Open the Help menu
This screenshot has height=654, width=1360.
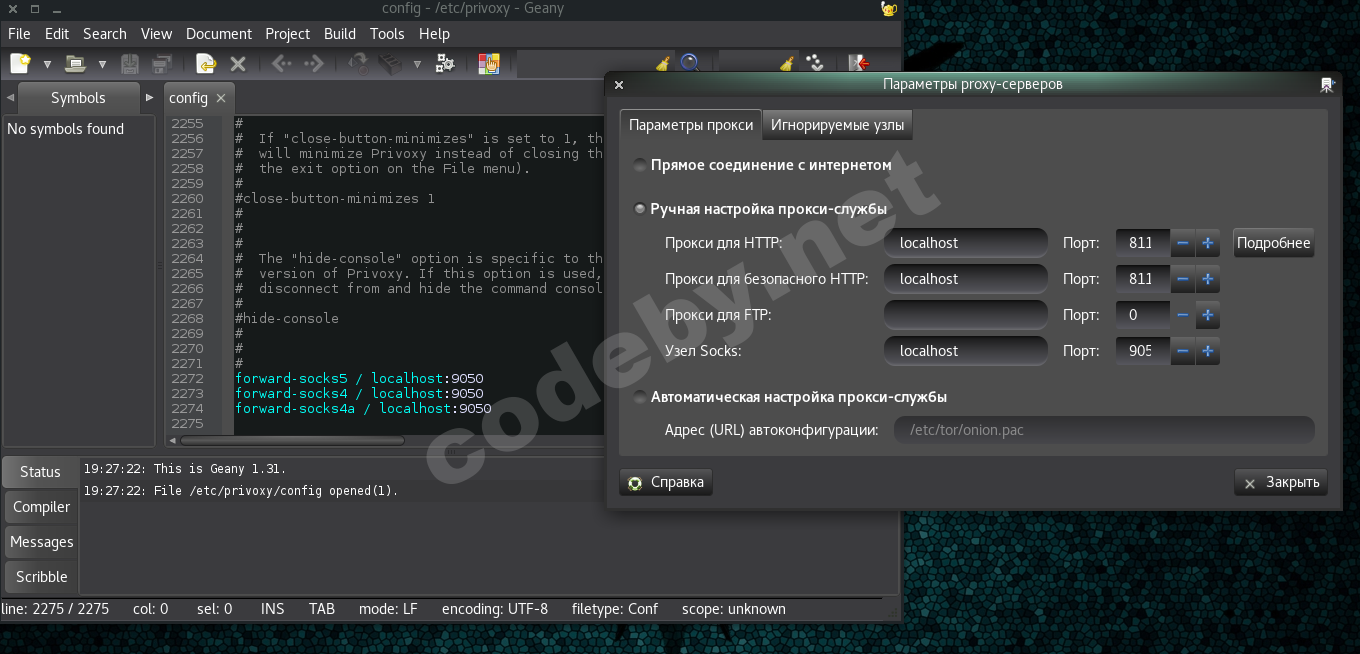click(434, 33)
